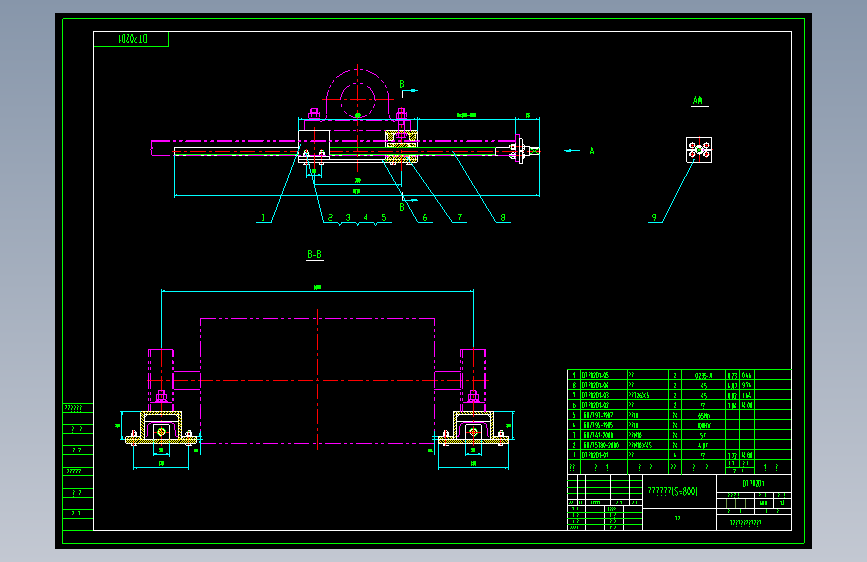
Task: Click the "65Mn" material cell
Action: (703, 415)
